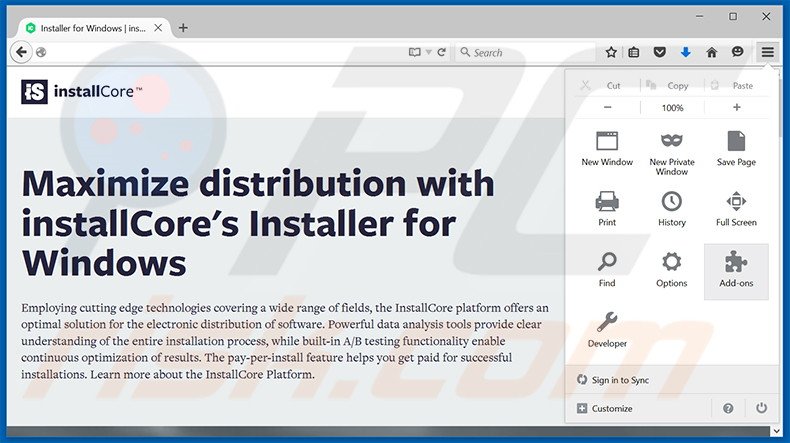The image size is (790, 443).
Task: Focus the Search box
Action: (x=524, y=52)
